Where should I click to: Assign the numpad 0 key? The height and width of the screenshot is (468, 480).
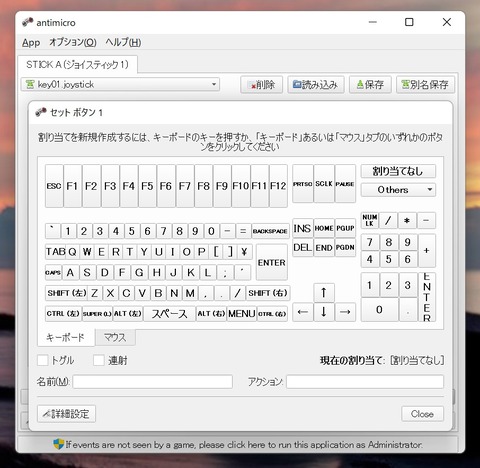pos(379,310)
